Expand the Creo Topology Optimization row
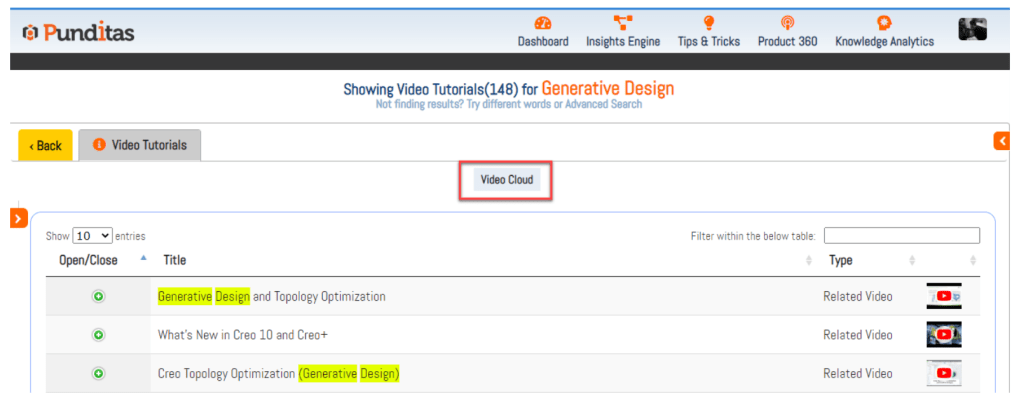 pos(99,373)
